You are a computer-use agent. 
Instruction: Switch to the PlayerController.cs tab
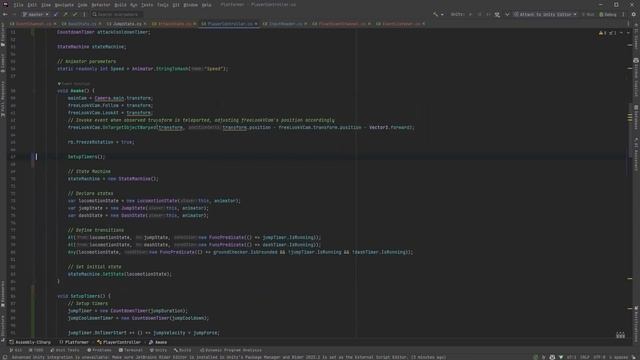(x=230, y=24)
